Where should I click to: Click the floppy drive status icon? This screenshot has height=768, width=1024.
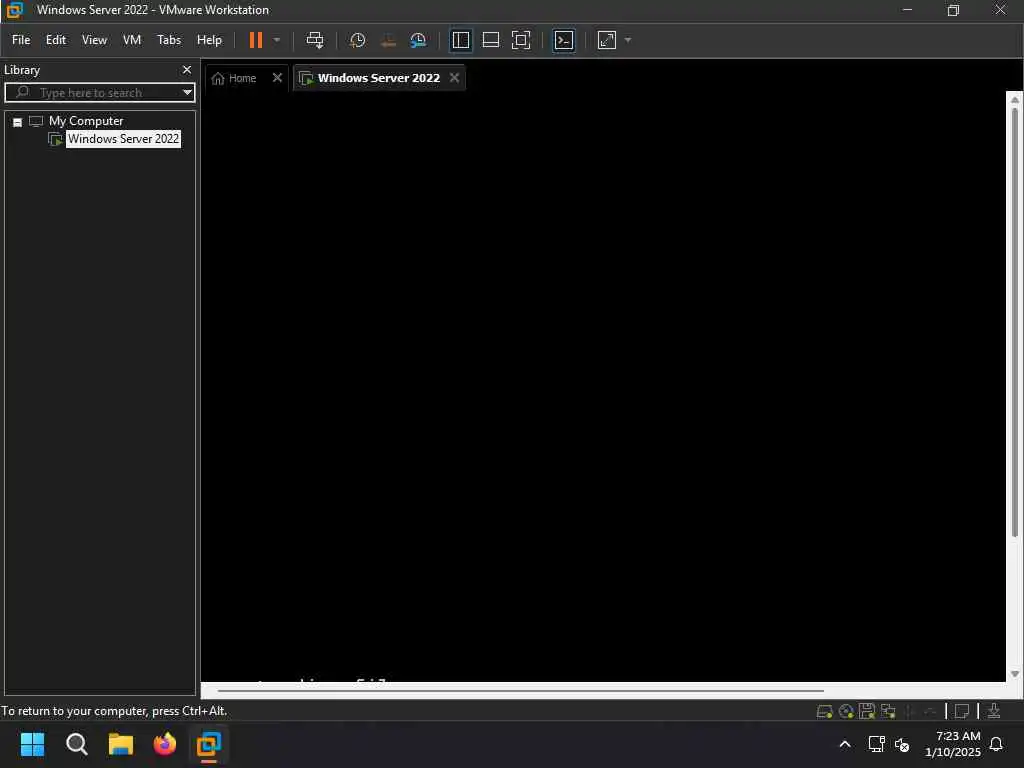[x=867, y=711]
